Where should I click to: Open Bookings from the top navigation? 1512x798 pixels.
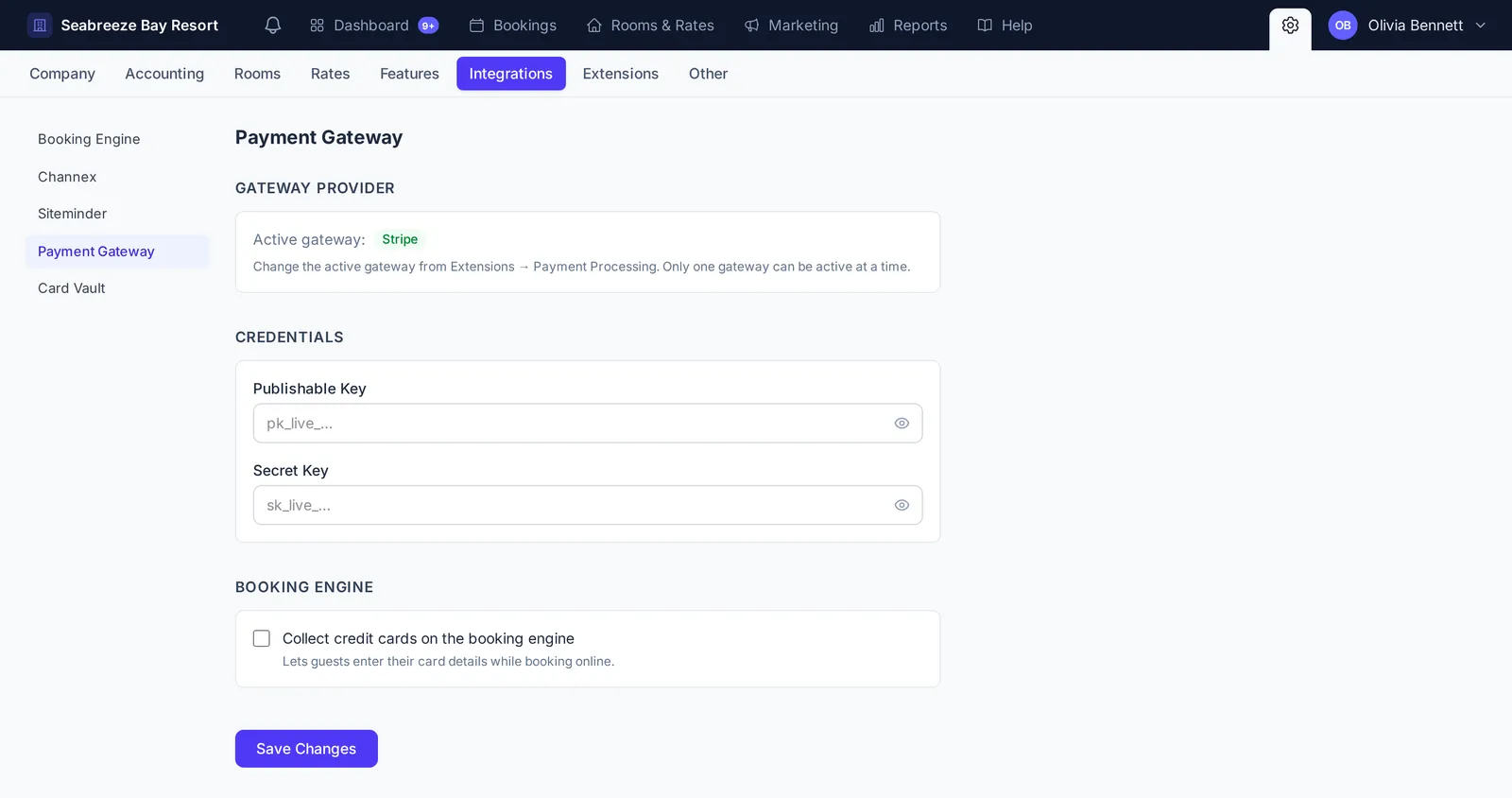pyautogui.click(x=513, y=26)
